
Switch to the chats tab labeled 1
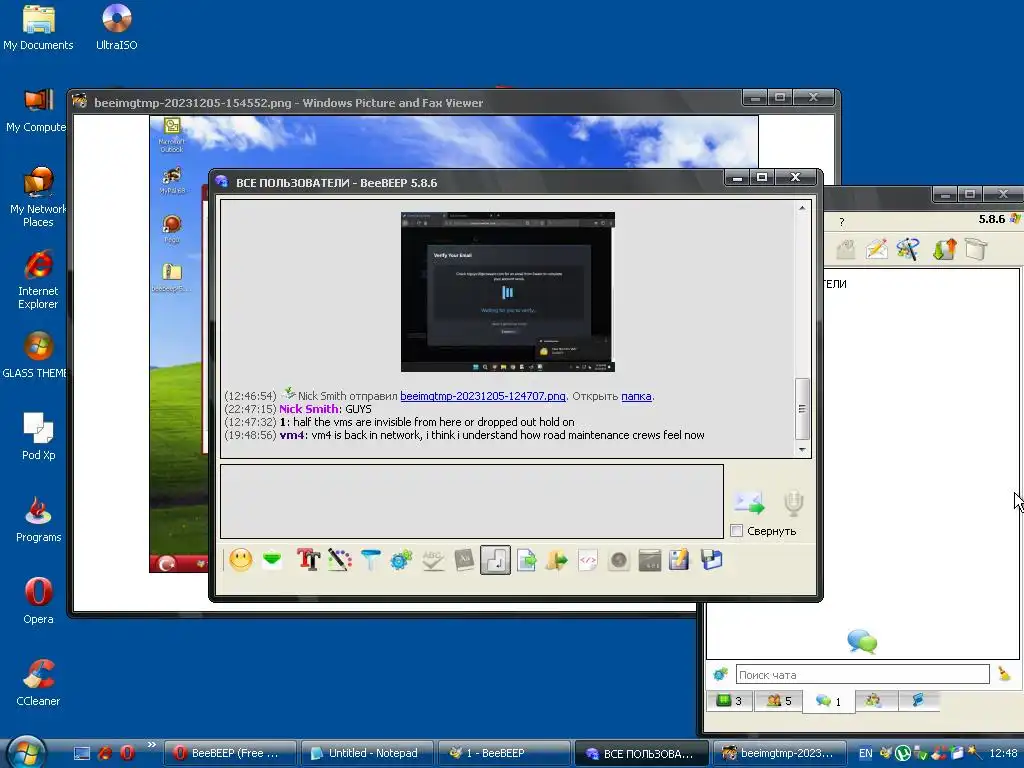click(828, 701)
